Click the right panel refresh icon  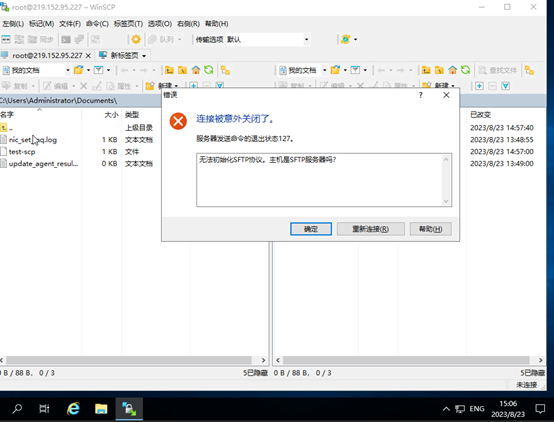pos(465,70)
